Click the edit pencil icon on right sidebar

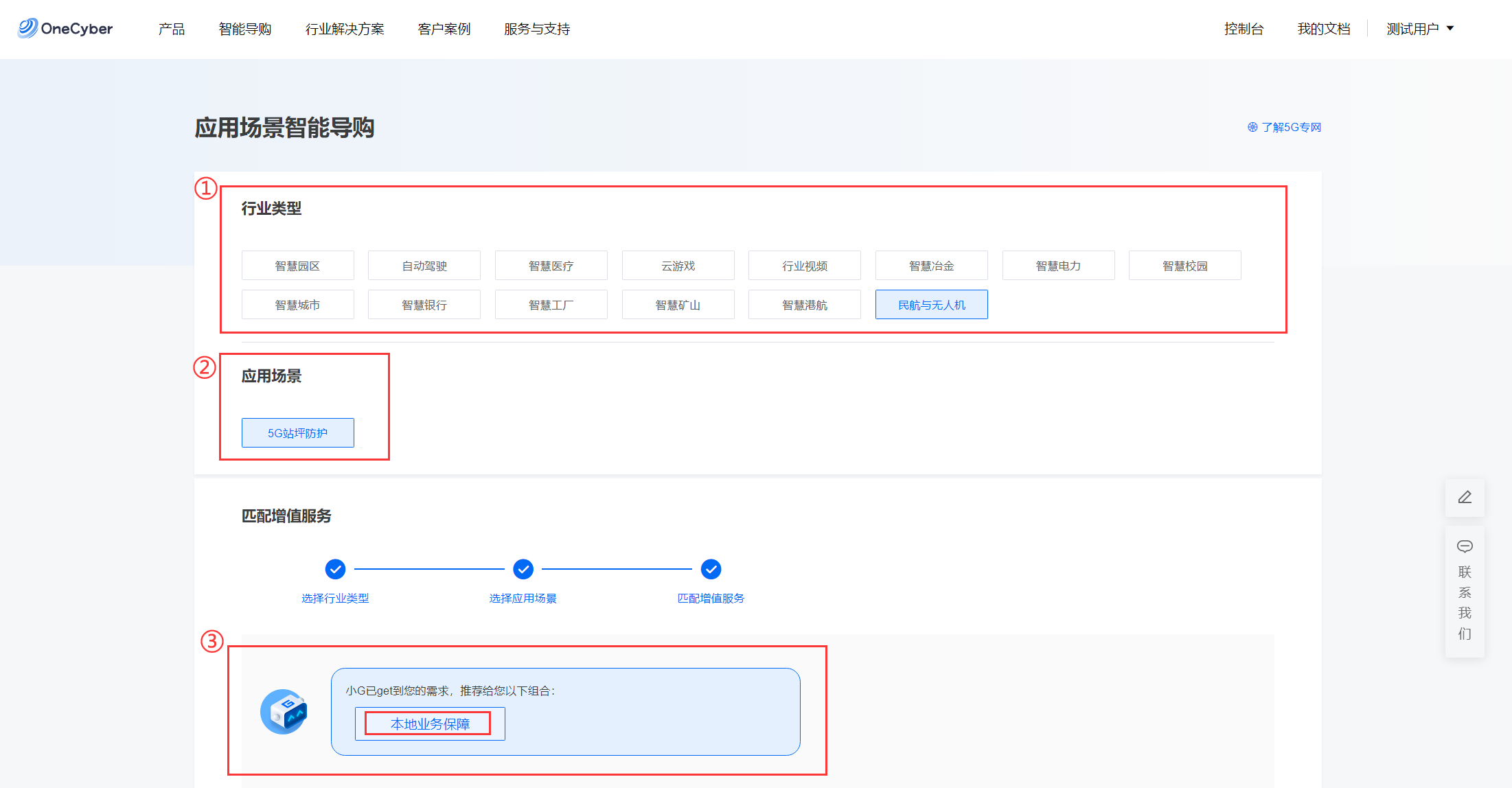point(1465,498)
